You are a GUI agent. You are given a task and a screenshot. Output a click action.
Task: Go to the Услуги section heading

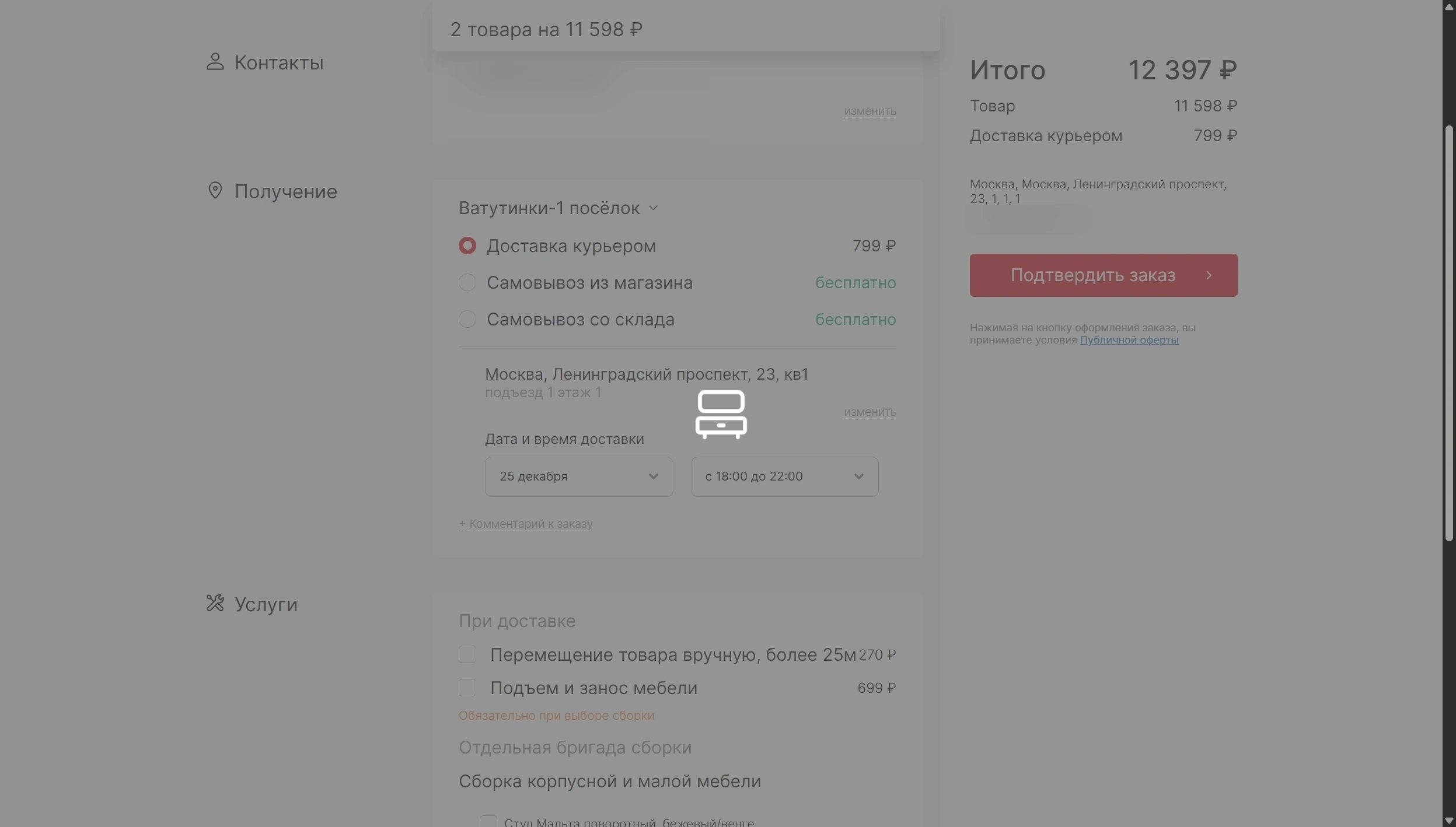(266, 604)
